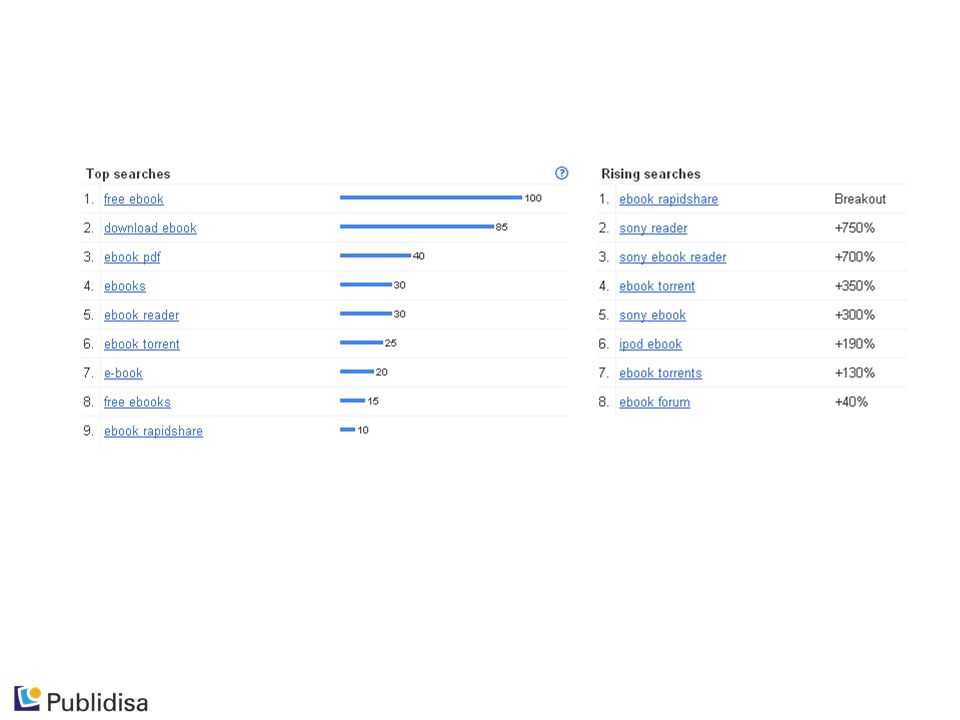Follow the "ebook reader" link

(x=141, y=315)
